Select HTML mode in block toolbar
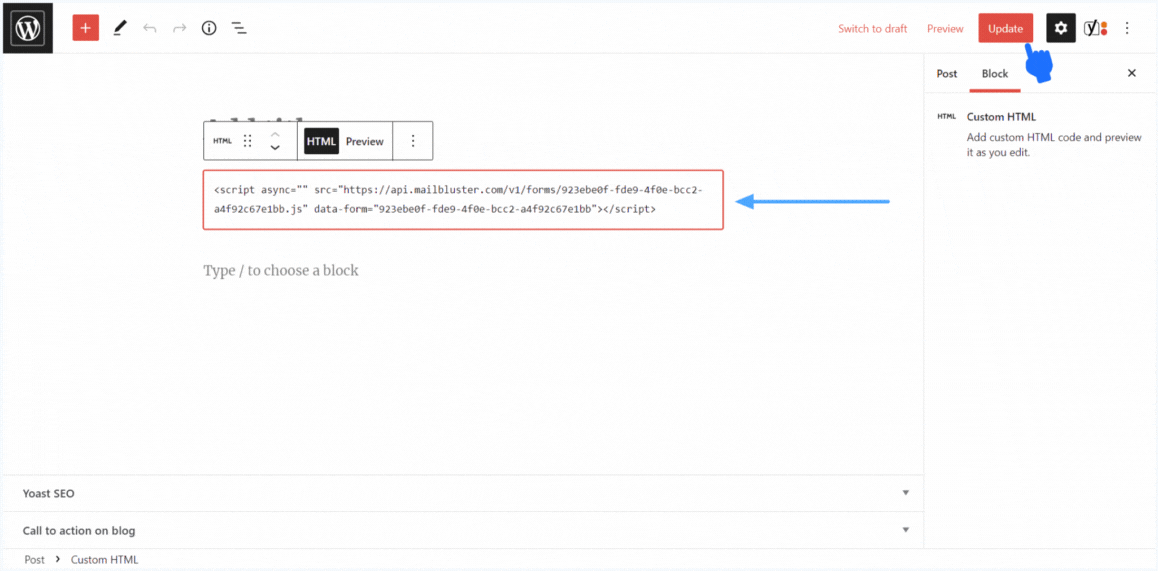Viewport: 1158px width, 571px height. [321, 142]
